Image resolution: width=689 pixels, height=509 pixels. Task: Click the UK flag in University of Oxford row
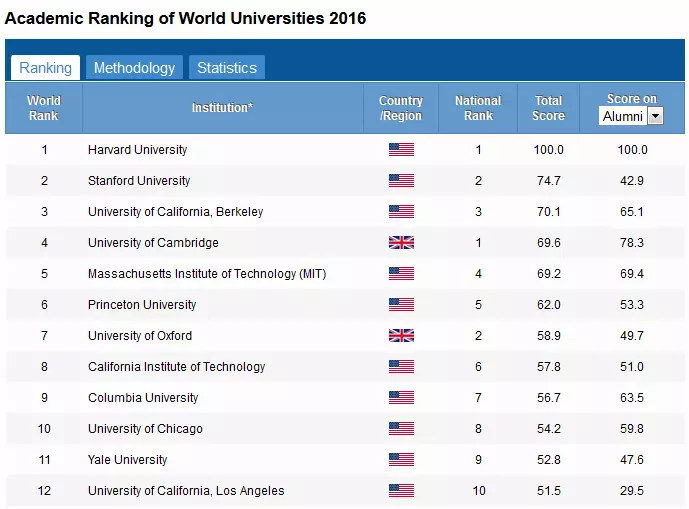click(400, 336)
